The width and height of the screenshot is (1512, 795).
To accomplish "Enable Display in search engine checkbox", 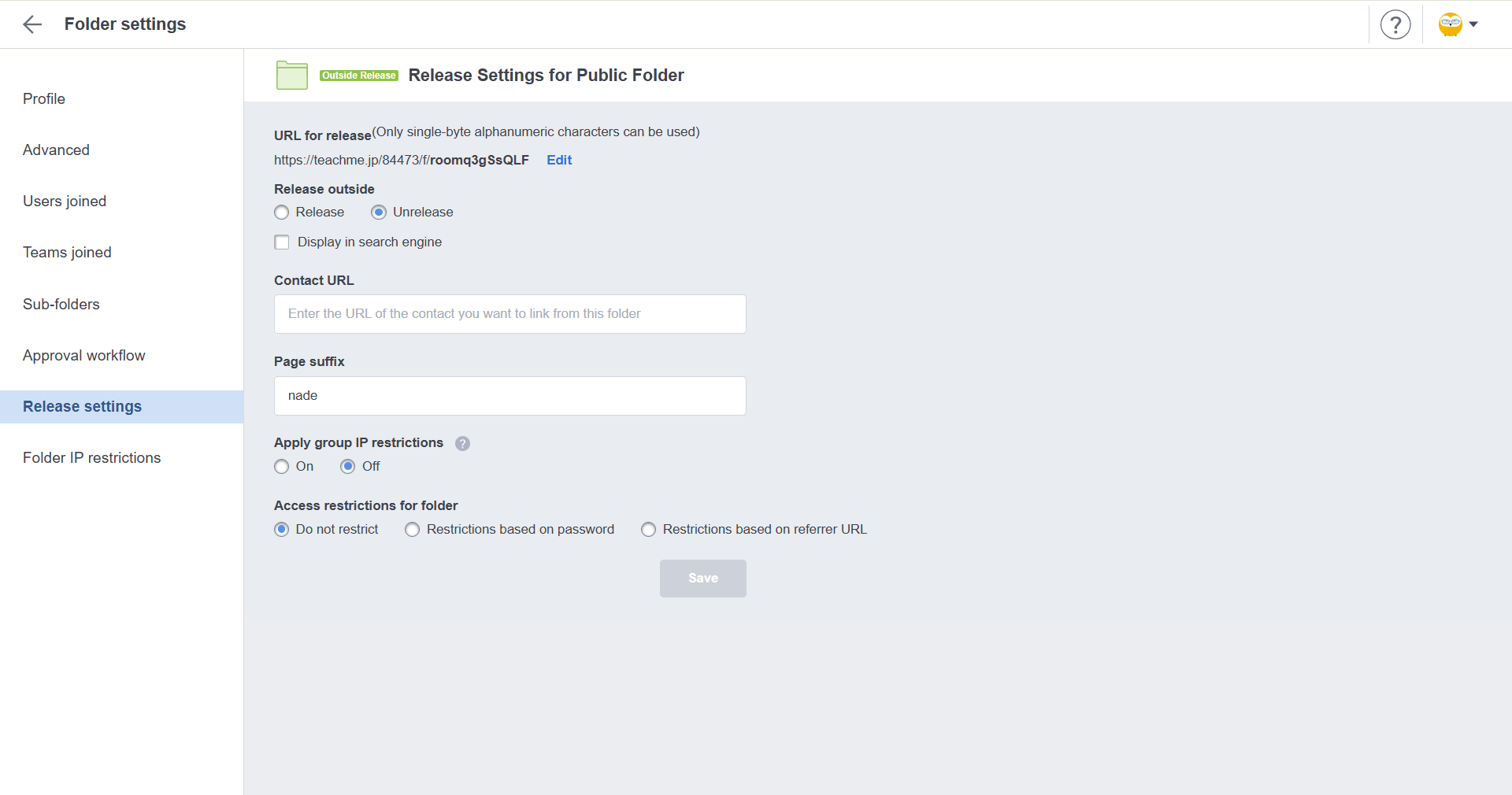I will 282,242.
